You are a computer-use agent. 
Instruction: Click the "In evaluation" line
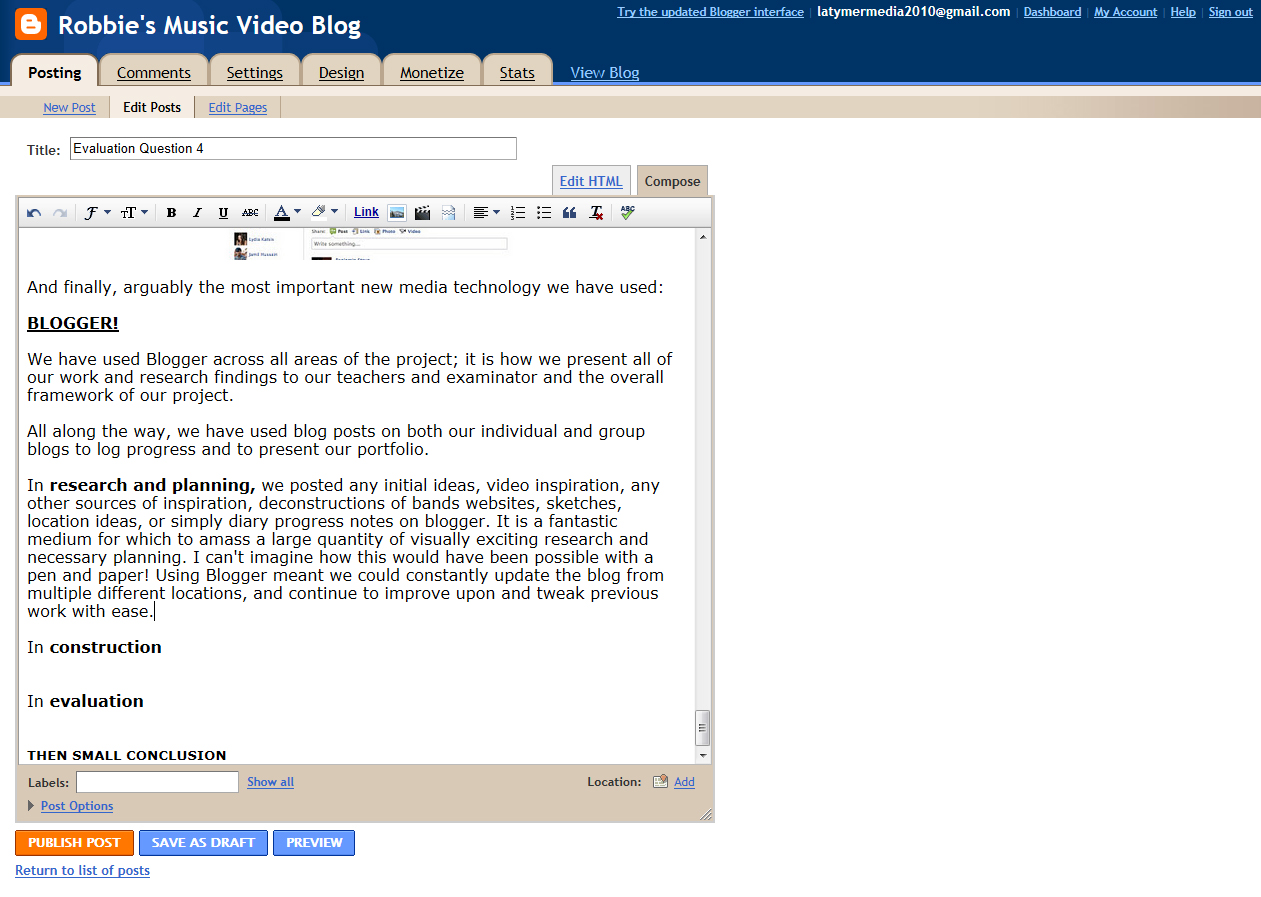85,701
